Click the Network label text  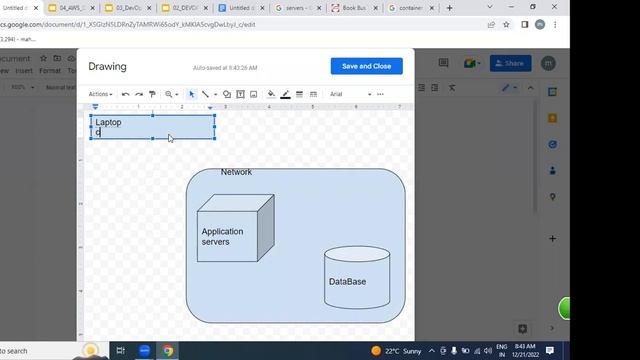(x=236, y=172)
